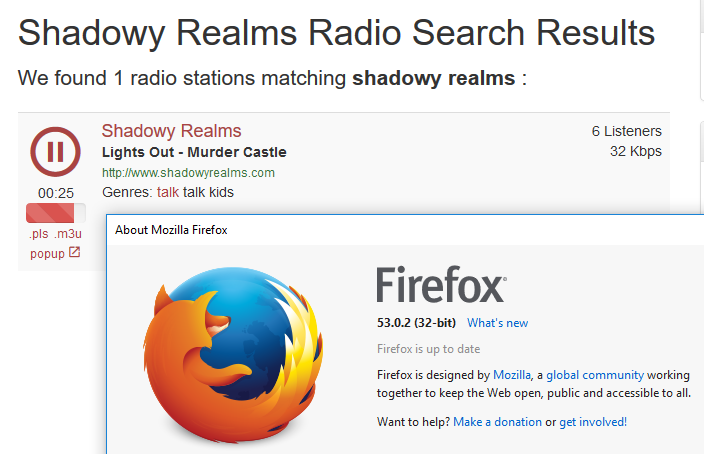The height and width of the screenshot is (454, 704).
Task: Open the Shadowy Realms station title link
Action: (x=171, y=131)
